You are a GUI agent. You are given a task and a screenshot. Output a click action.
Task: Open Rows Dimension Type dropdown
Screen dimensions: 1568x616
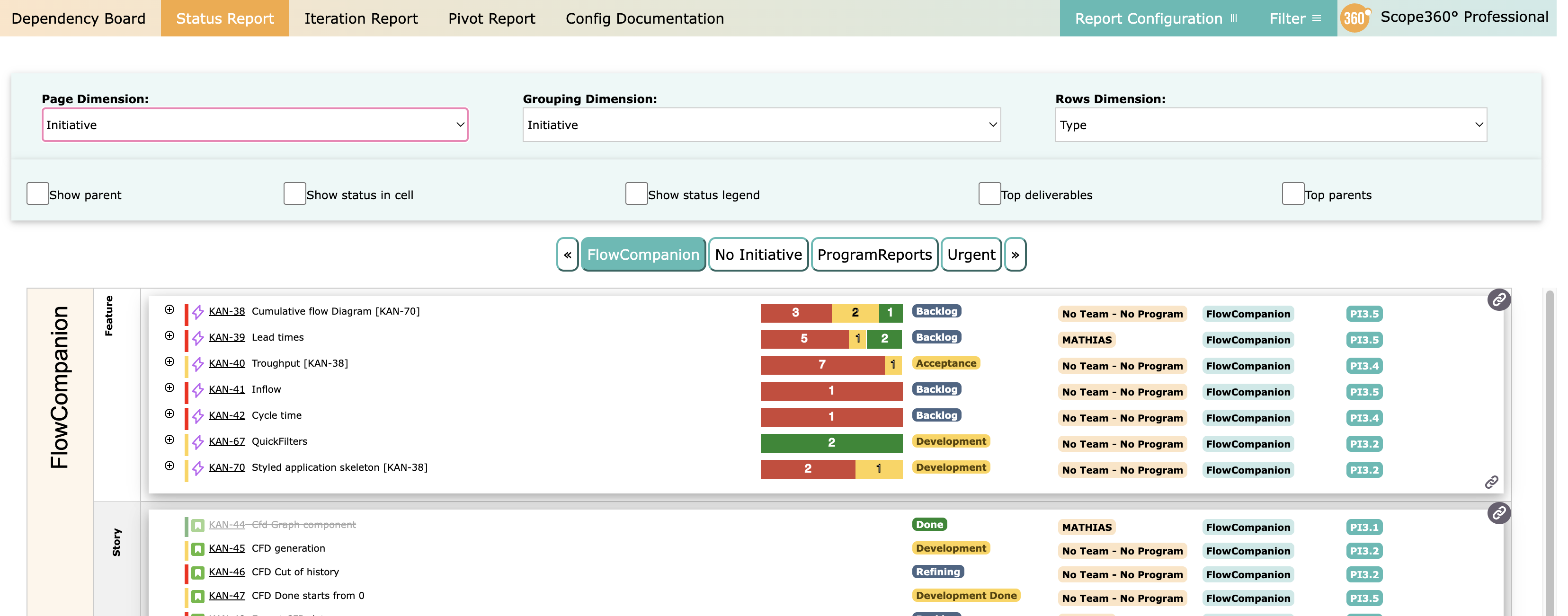pyautogui.click(x=1271, y=124)
